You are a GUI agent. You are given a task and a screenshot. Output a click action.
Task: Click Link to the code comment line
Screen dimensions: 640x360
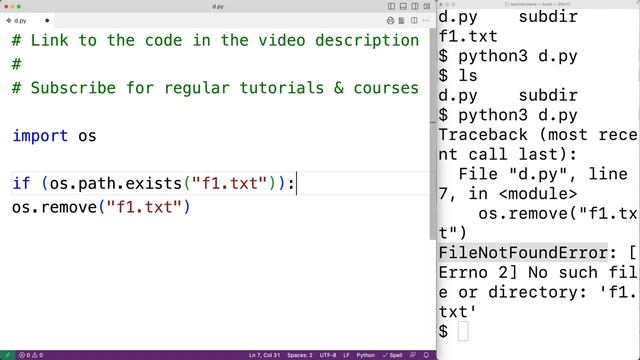216,40
